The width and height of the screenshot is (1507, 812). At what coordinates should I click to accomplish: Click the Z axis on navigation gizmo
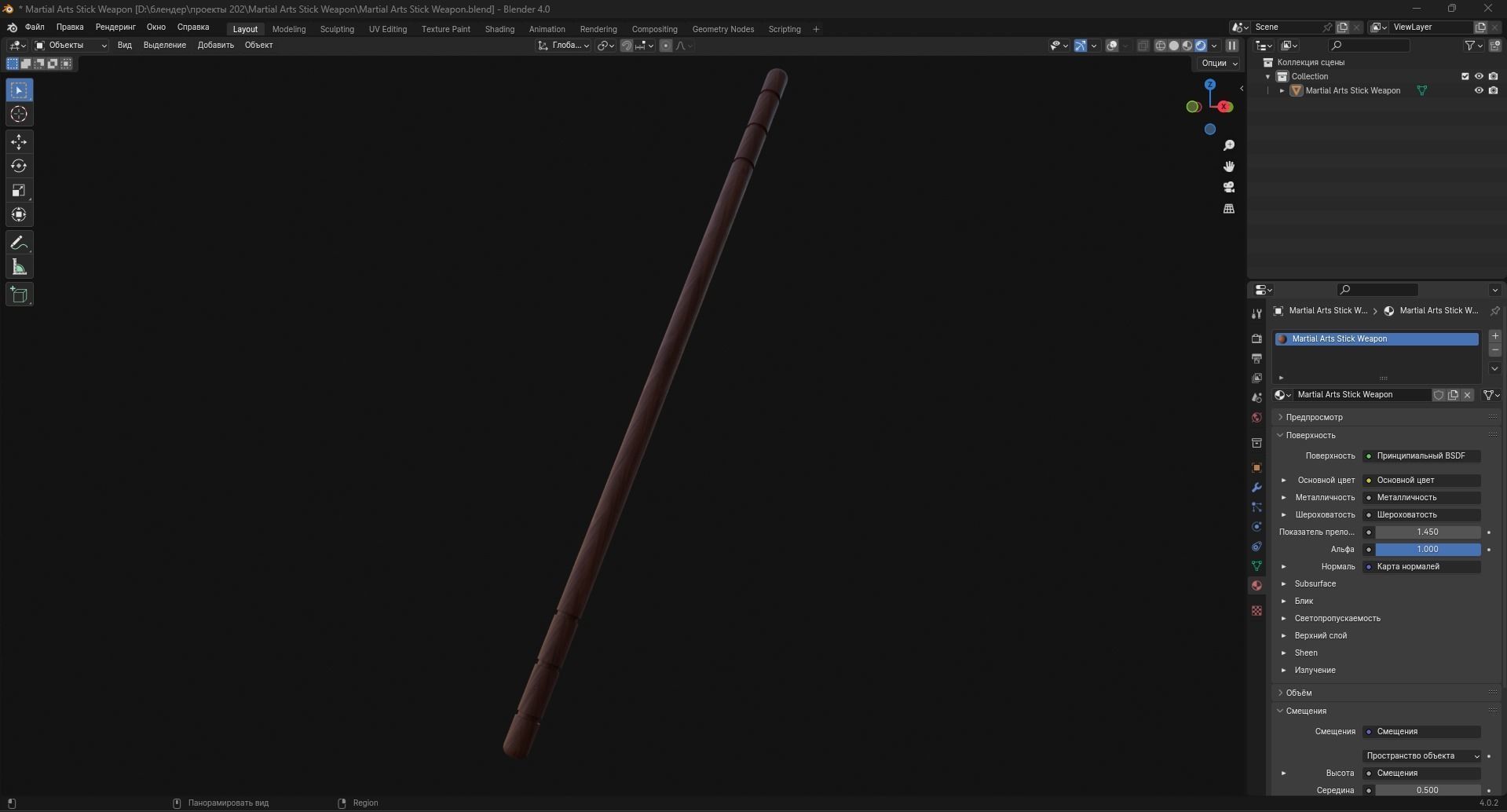pos(1210,84)
